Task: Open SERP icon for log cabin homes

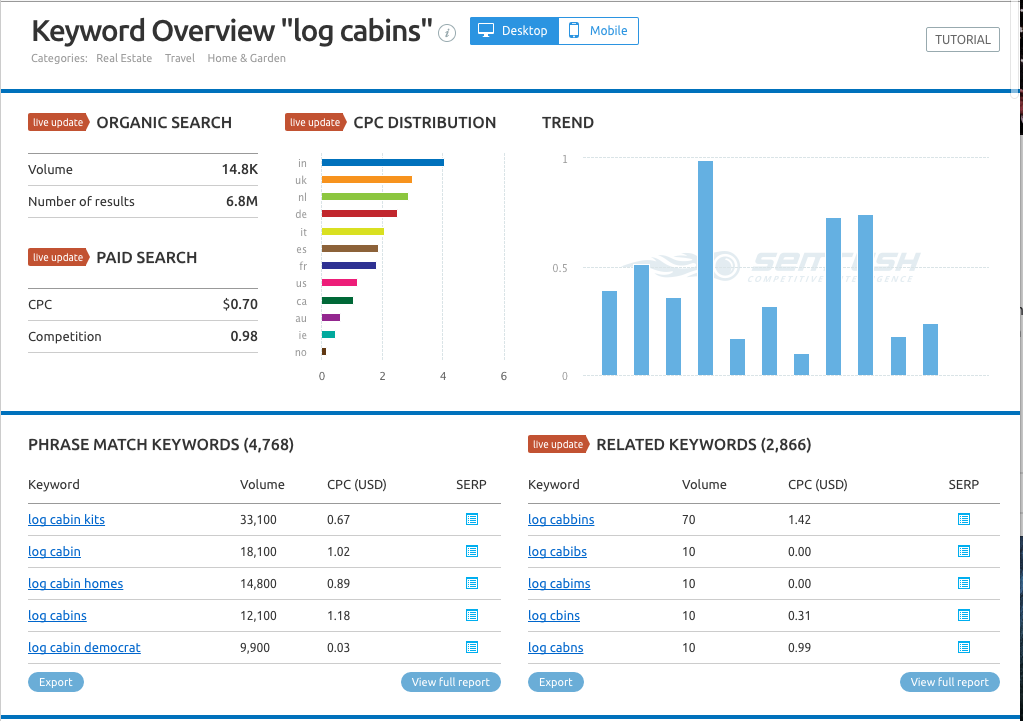Action: point(472,583)
